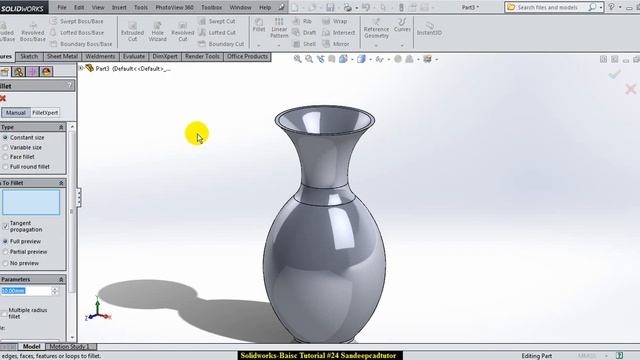Cancel fillet with red X in viewport corner
Screen dimensions: 640x360
(631, 89)
